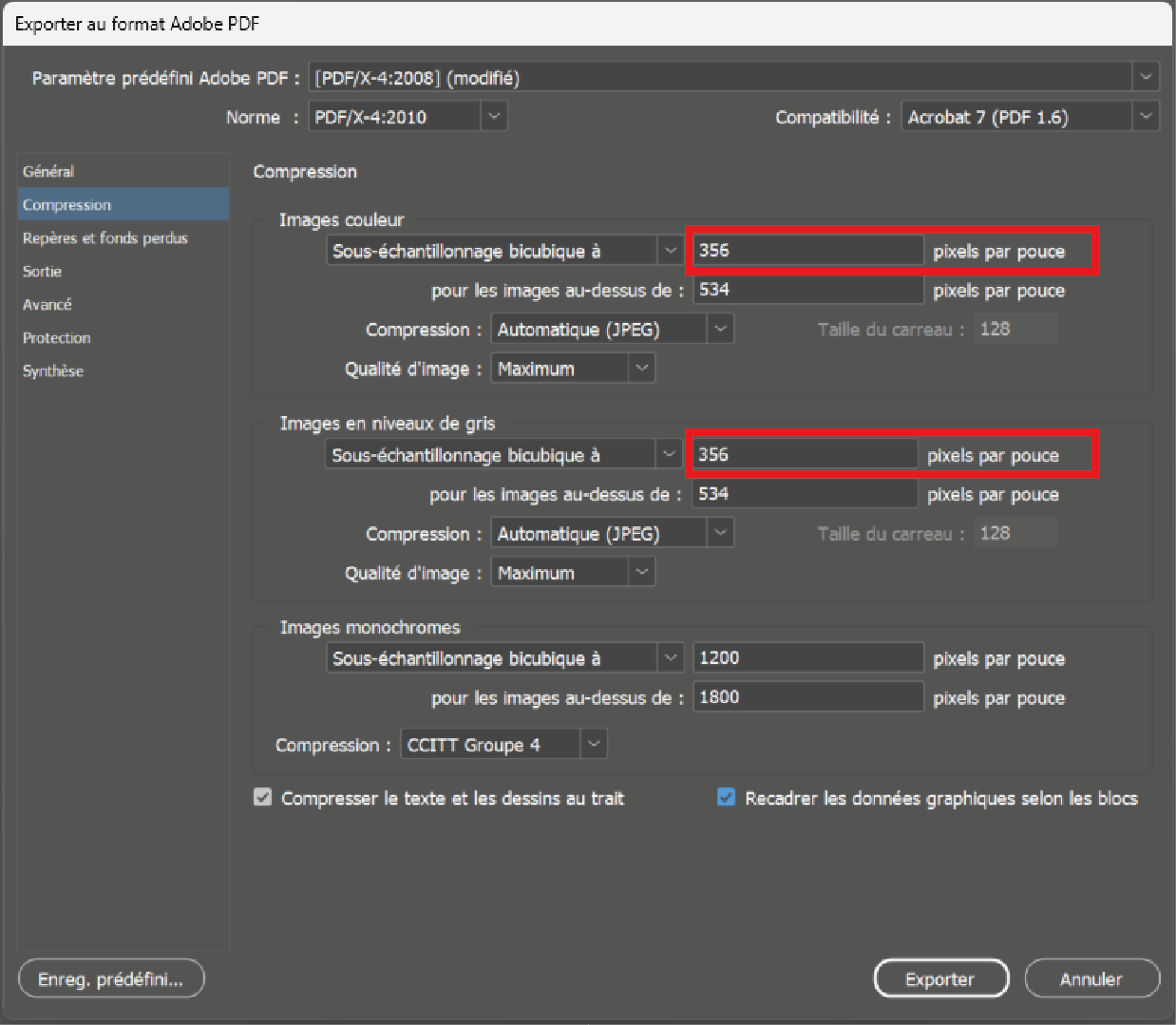Open the Sortie section

(42, 272)
